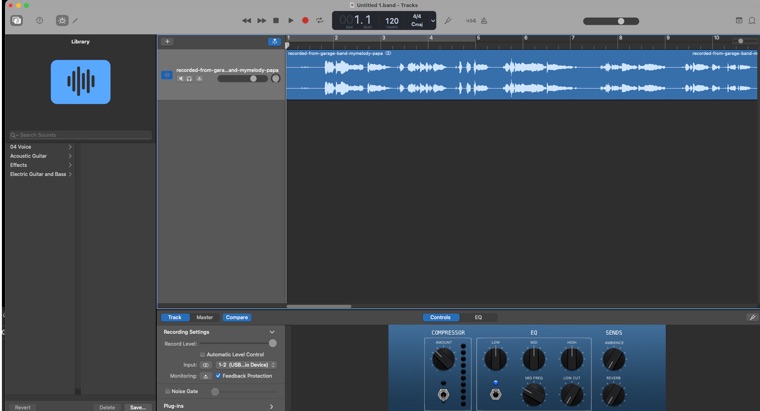
Task: Toggle the Library button in the toolbar
Action: 16,20
